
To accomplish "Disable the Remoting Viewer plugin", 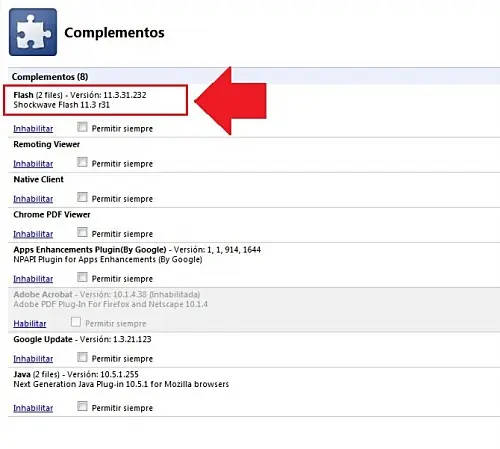I will (x=33, y=164).
